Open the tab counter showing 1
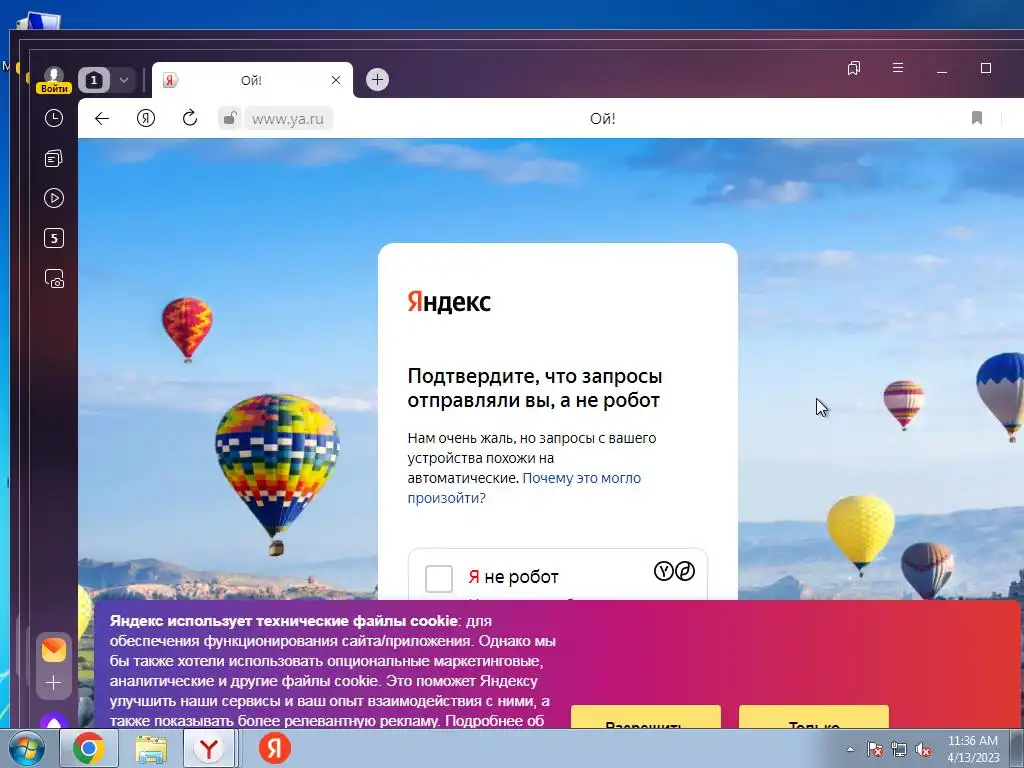This screenshot has width=1024, height=768. pyautogui.click(x=93, y=80)
